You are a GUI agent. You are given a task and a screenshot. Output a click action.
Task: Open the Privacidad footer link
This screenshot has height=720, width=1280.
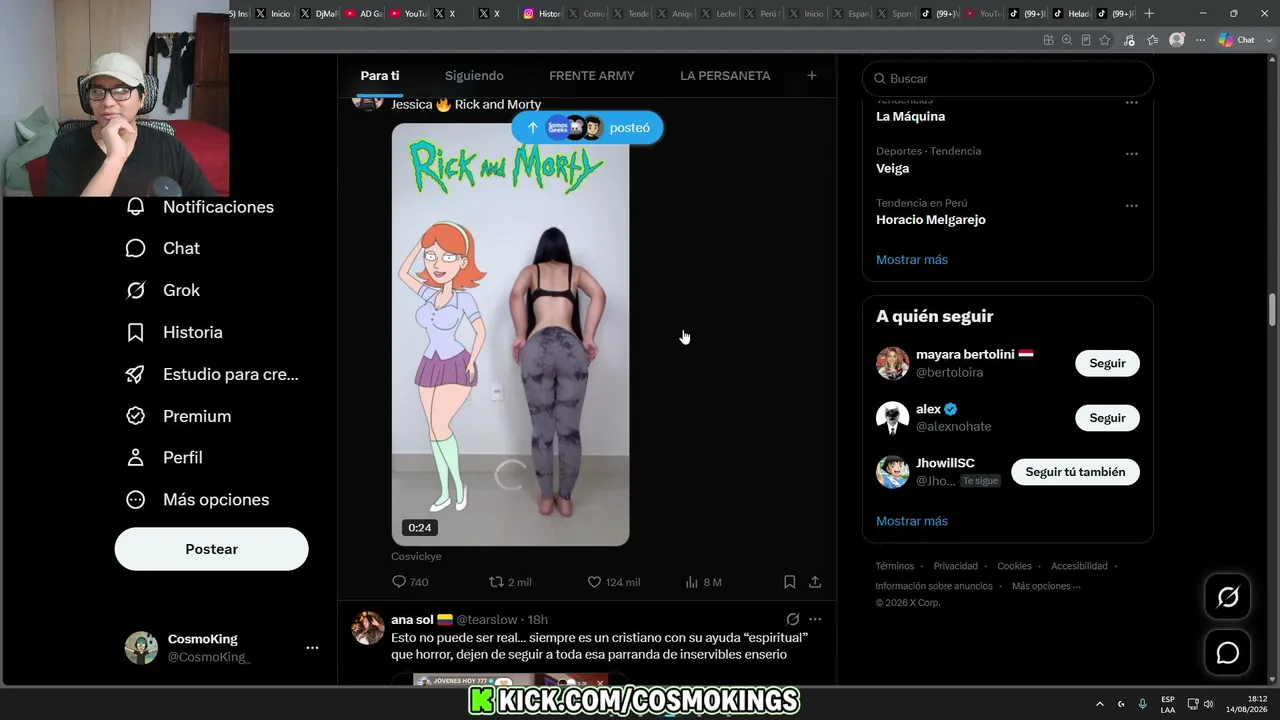[x=956, y=566]
